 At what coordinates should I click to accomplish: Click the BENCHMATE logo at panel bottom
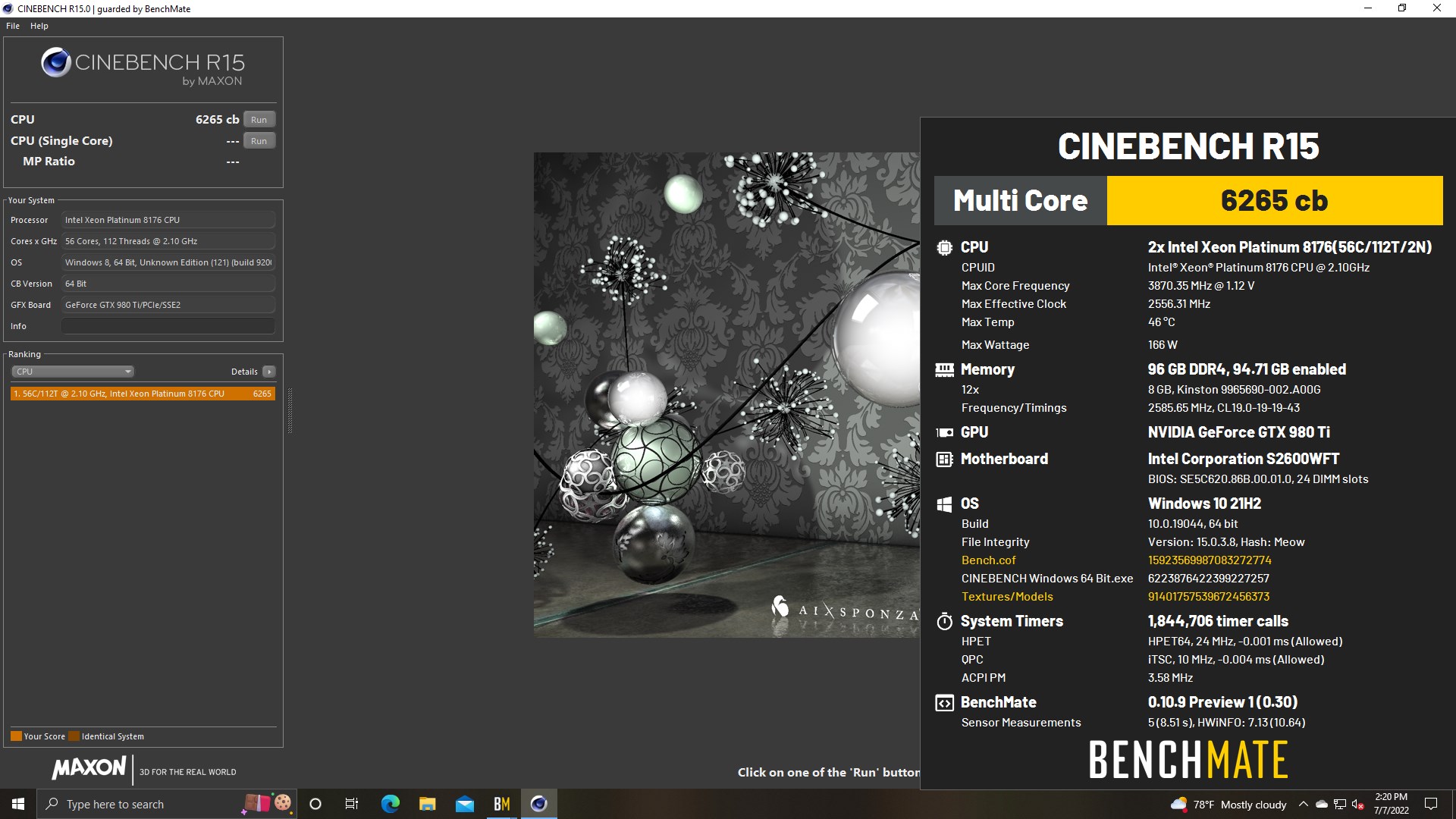1188,760
